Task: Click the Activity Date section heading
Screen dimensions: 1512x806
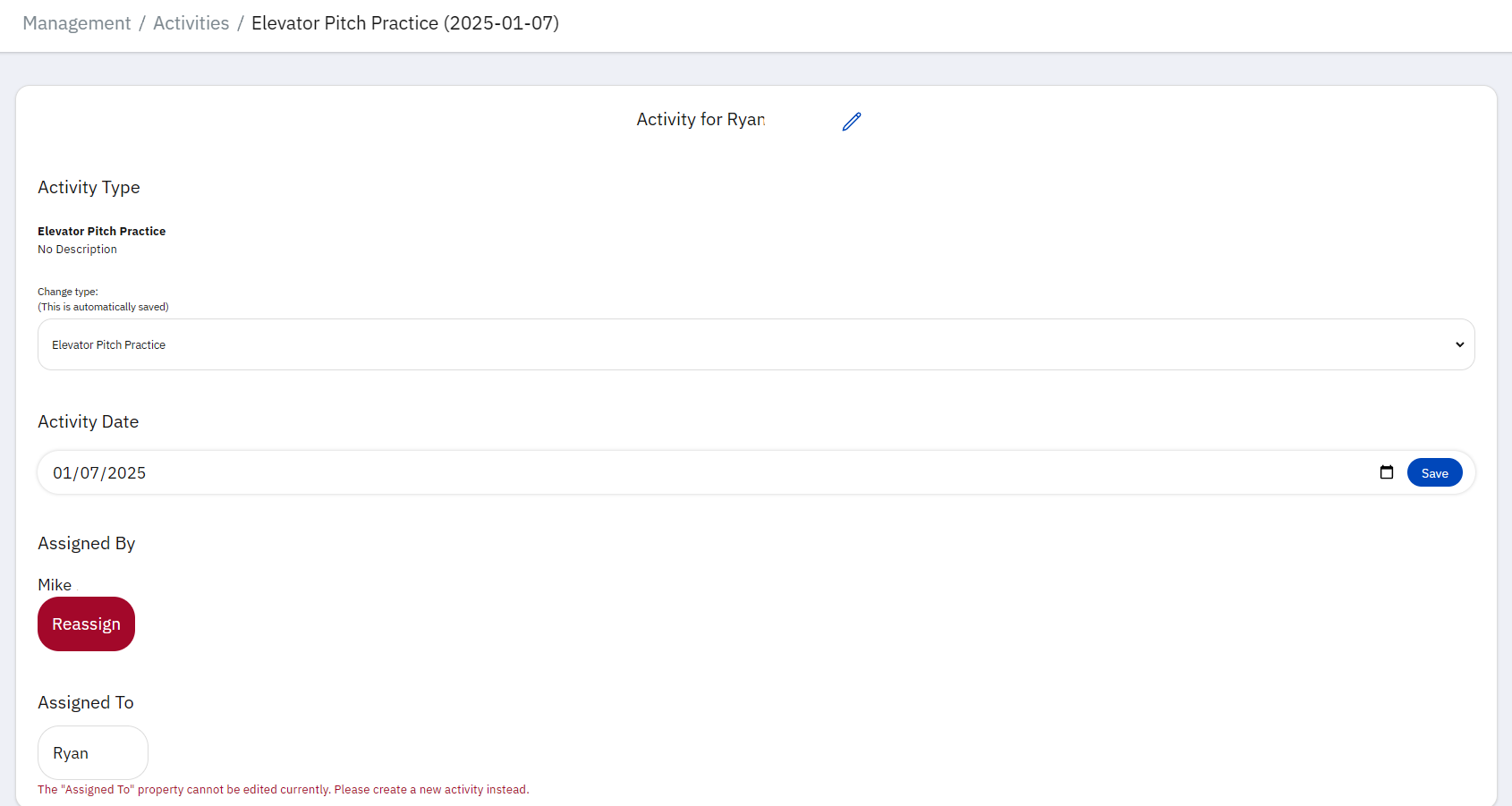Action: 88,421
